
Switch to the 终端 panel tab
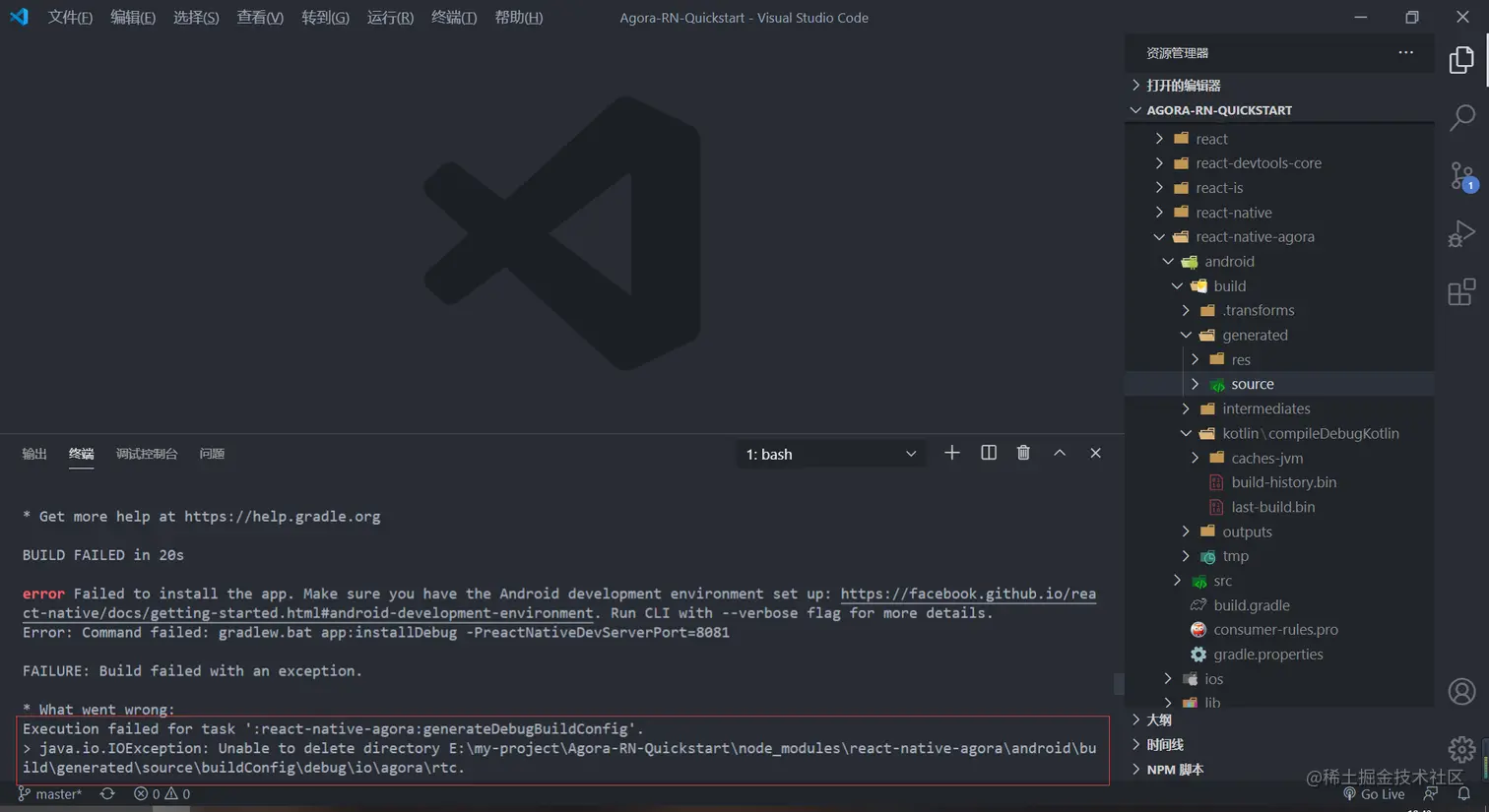[81, 454]
